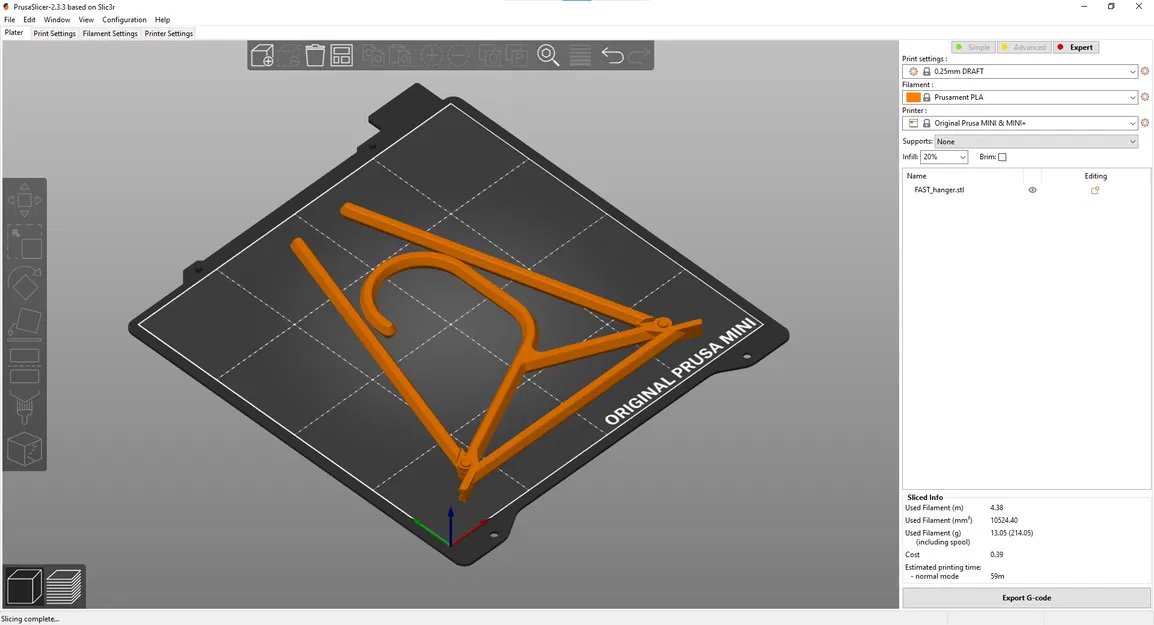This screenshot has width=1154, height=625.
Task: Toggle the Brim checkbox
Action: [1002, 157]
